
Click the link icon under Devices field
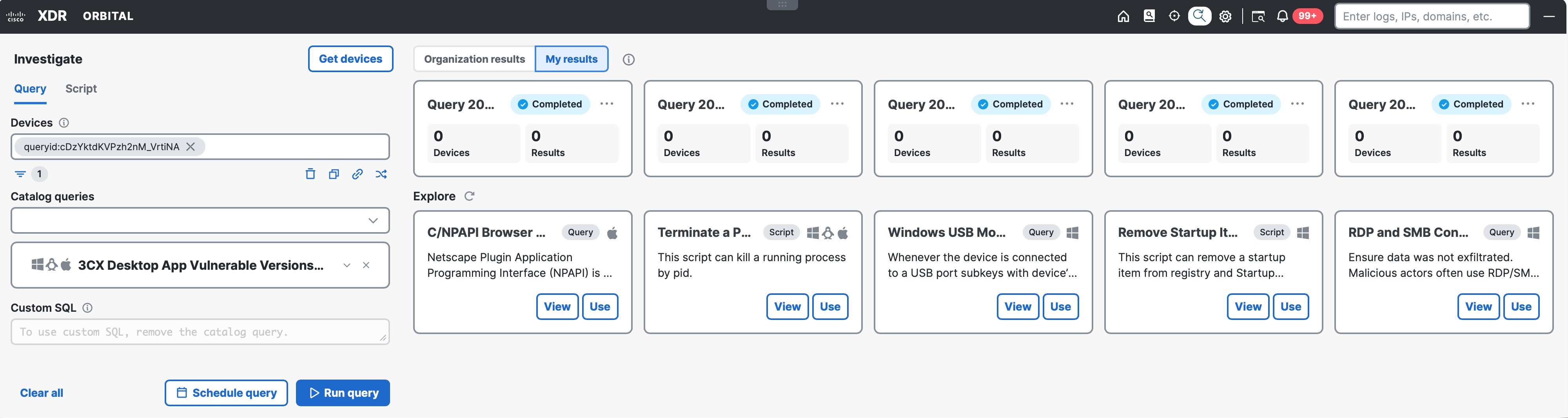[357, 174]
